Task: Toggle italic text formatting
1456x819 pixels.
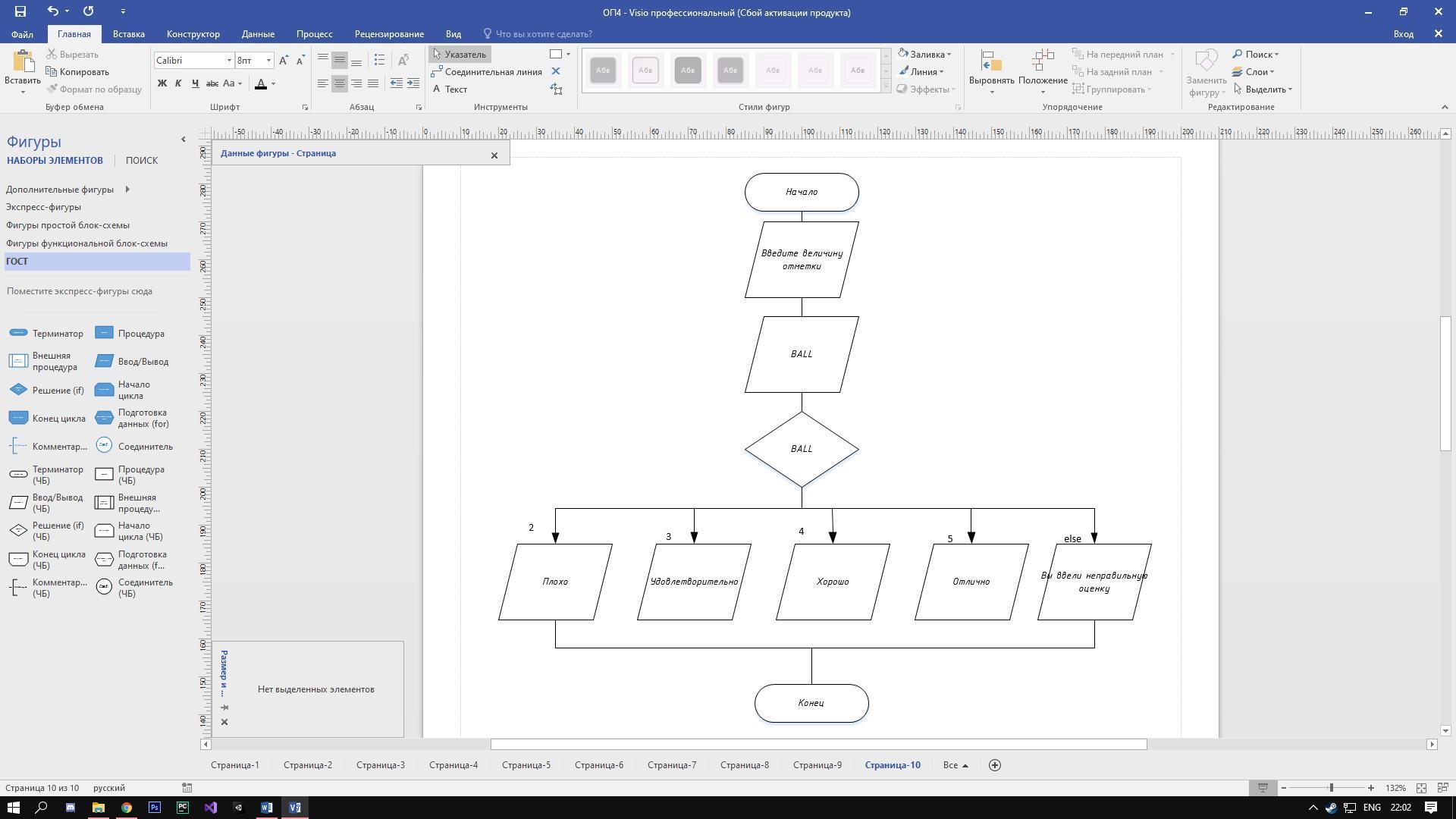Action: (178, 83)
